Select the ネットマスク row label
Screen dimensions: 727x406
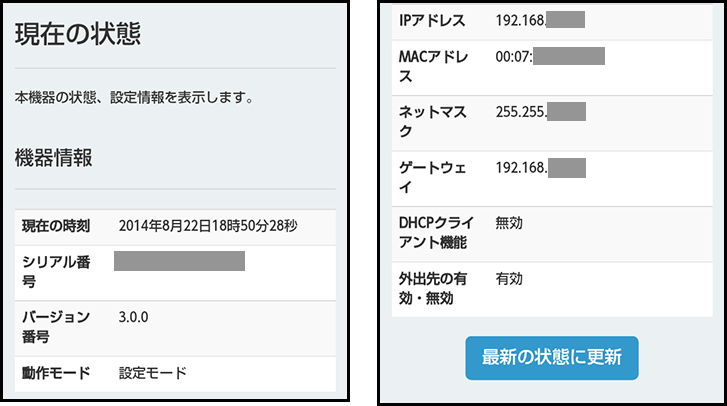click(433, 122)
